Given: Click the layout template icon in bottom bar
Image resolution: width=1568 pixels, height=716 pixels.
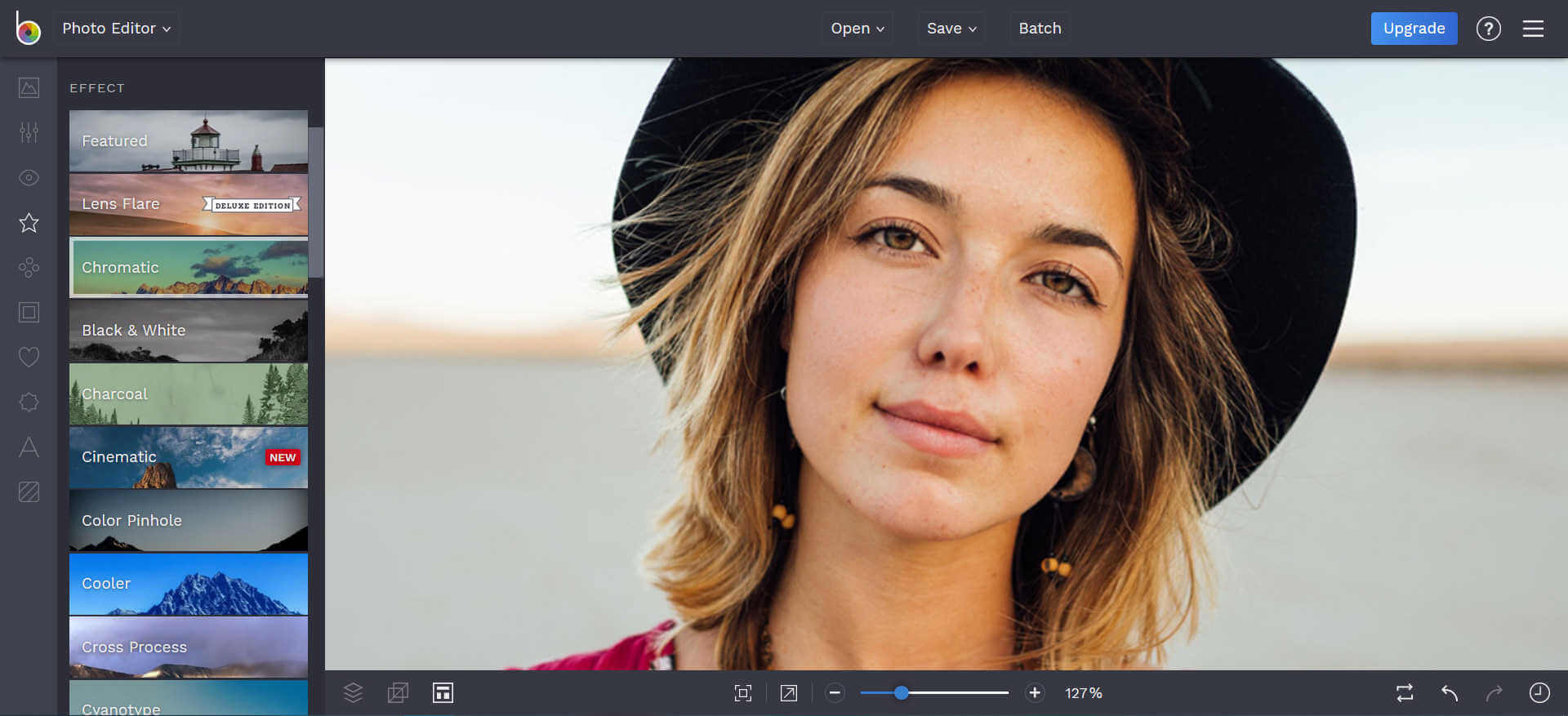Looking at the screenshot, I should 443,693.
